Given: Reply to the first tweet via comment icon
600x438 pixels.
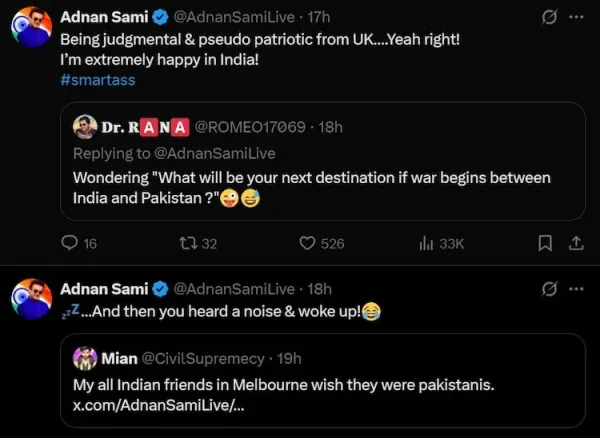Looking at the screenshot, I should pos(70,243).
